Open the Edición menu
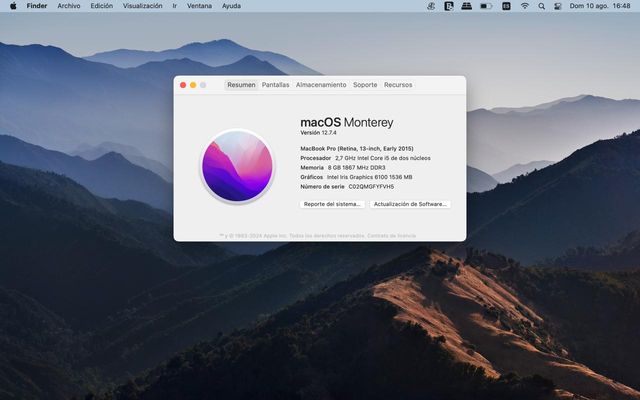This screenshot has width=640, height=400. click(x=102, y=6)
